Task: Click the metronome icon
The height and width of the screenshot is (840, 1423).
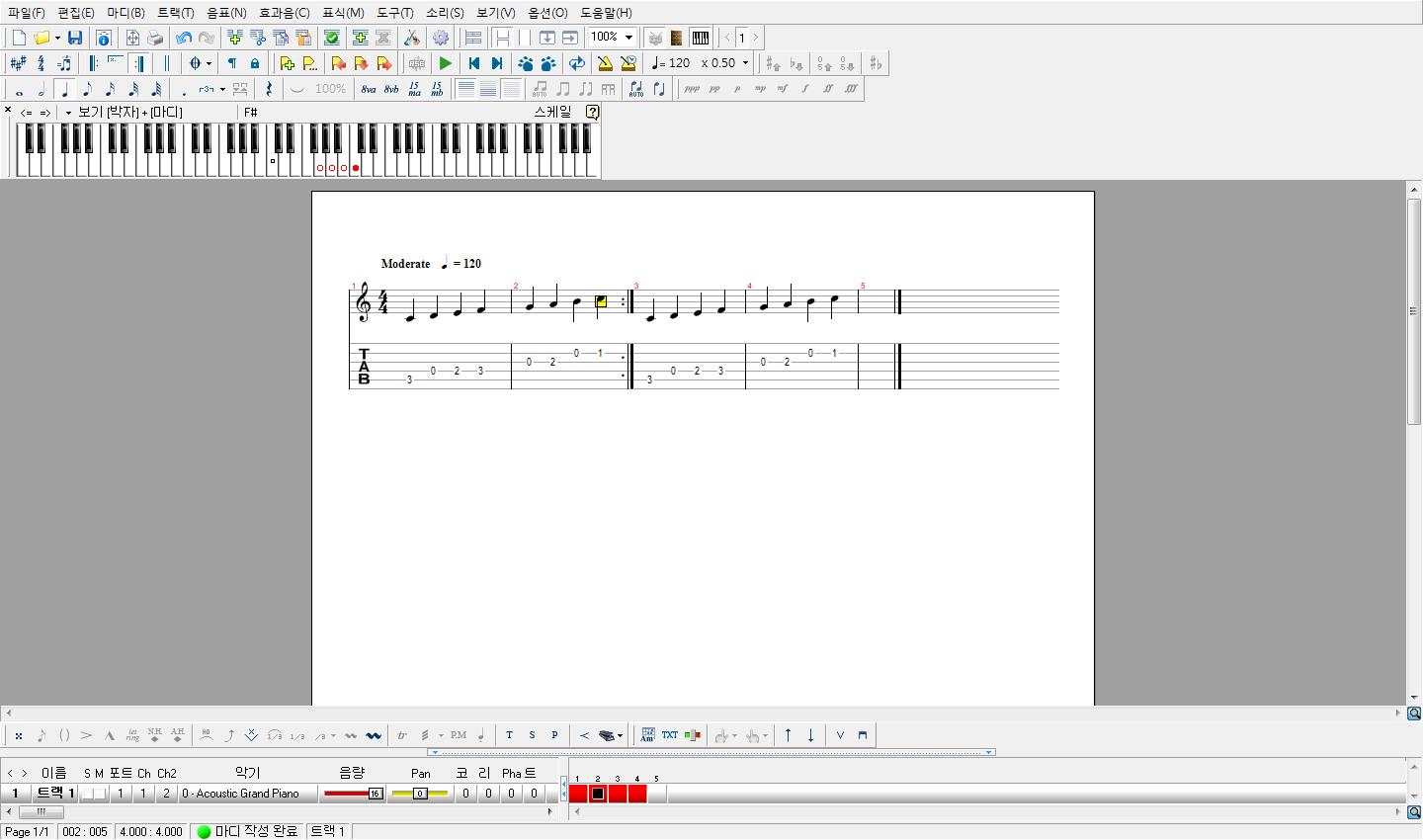Action: [605, 63]
